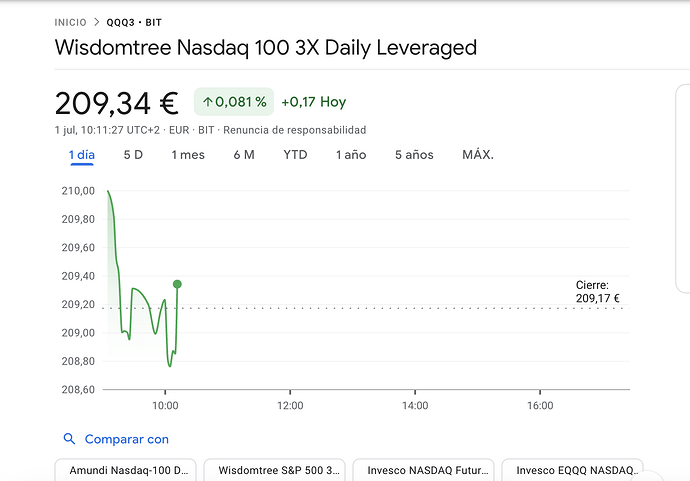Switch to 5 D range tab
The image size is (690, 481).
(133, 155)
